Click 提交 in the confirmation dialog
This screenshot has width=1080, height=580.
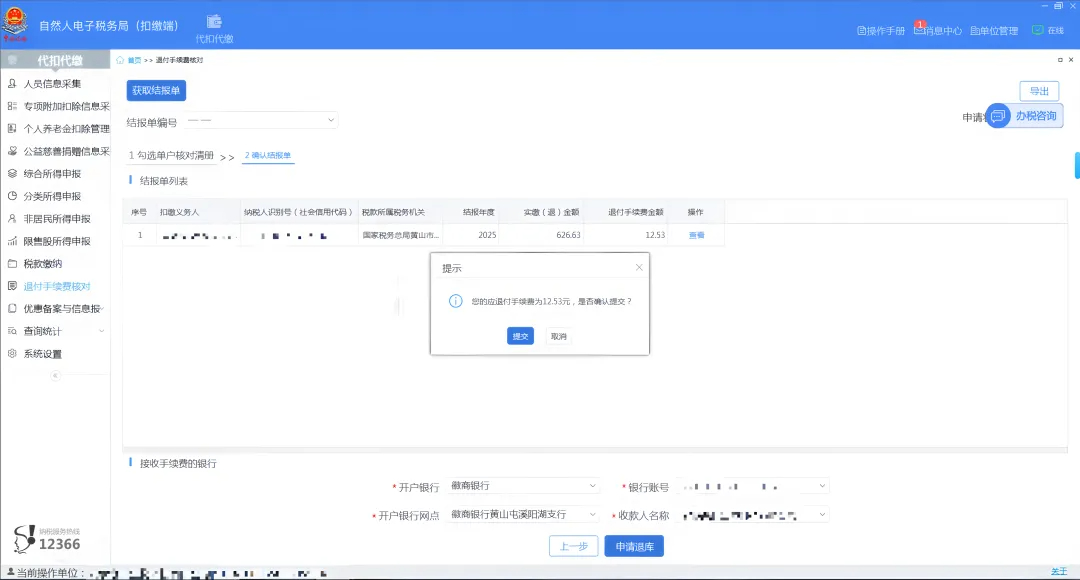520,336
